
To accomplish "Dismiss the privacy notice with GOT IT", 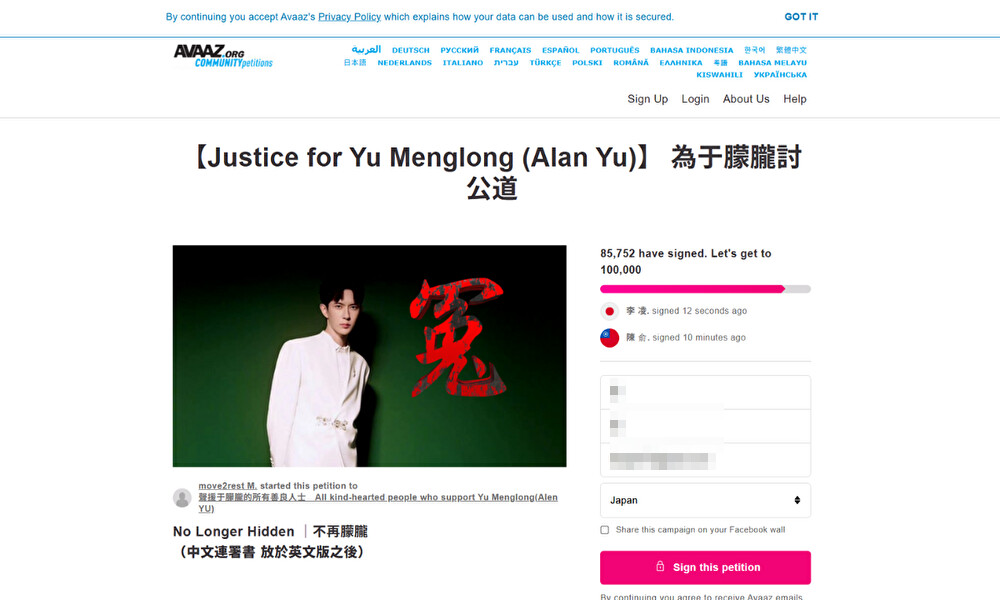I will coord(801,17).
